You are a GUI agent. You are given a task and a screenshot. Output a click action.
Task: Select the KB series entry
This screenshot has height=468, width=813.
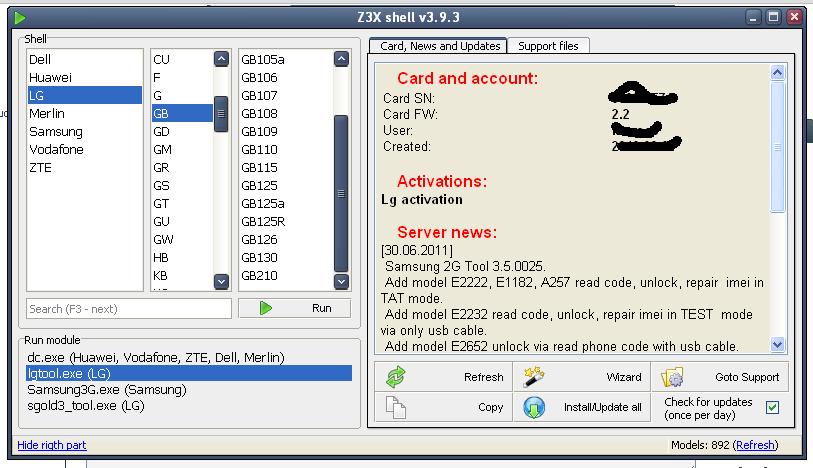[182, 276]
